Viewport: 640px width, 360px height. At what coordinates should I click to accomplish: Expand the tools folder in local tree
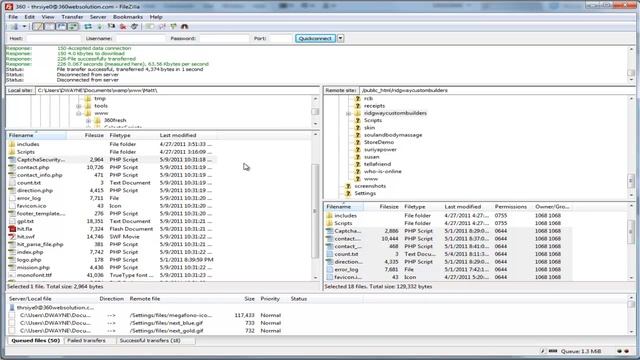(x=79, y=106)
